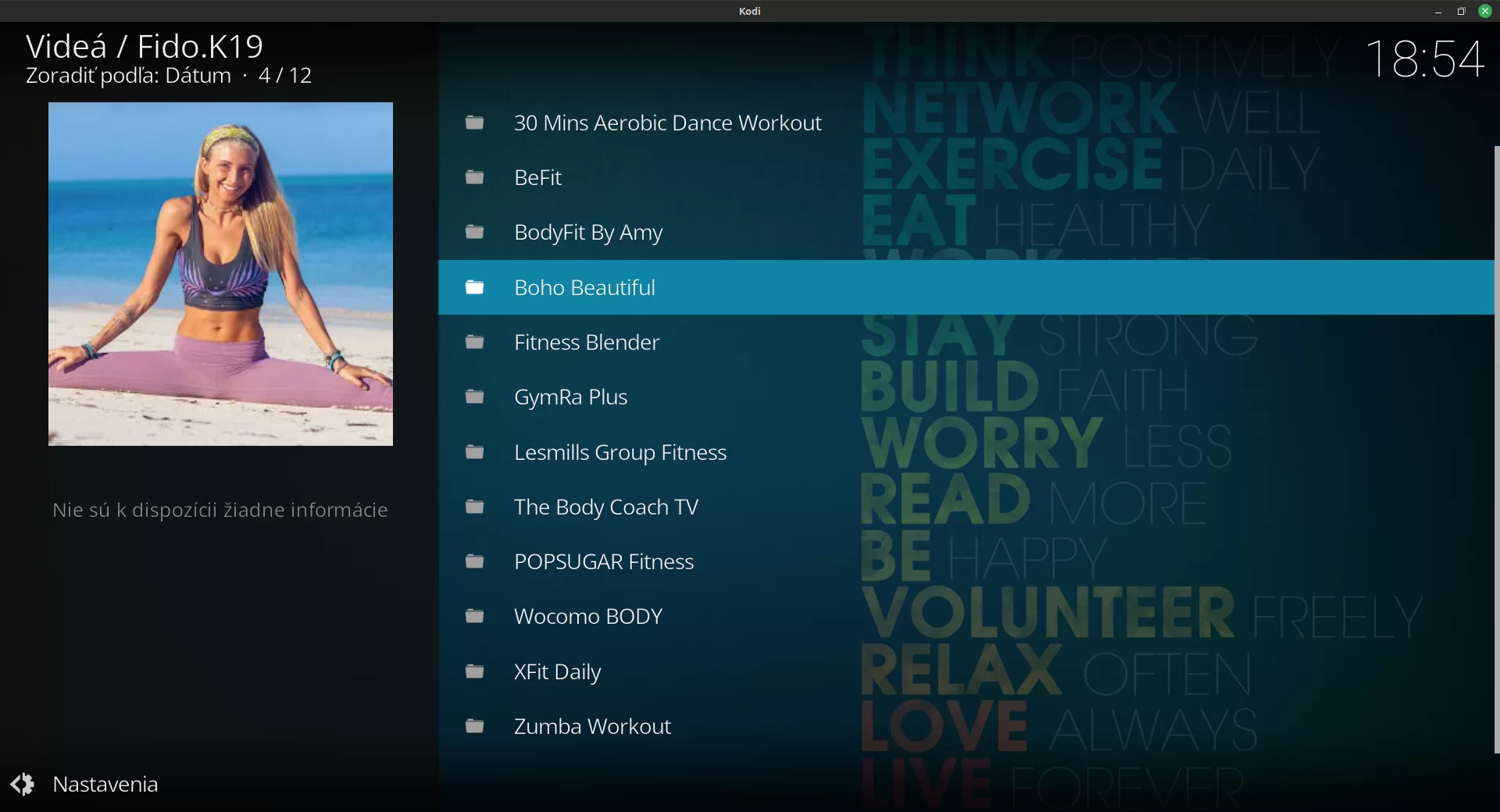The height and width of the screenshot is (812, 1500).
Task: Click folder icon next to Fitness Blender
Action: pos(474,342)
